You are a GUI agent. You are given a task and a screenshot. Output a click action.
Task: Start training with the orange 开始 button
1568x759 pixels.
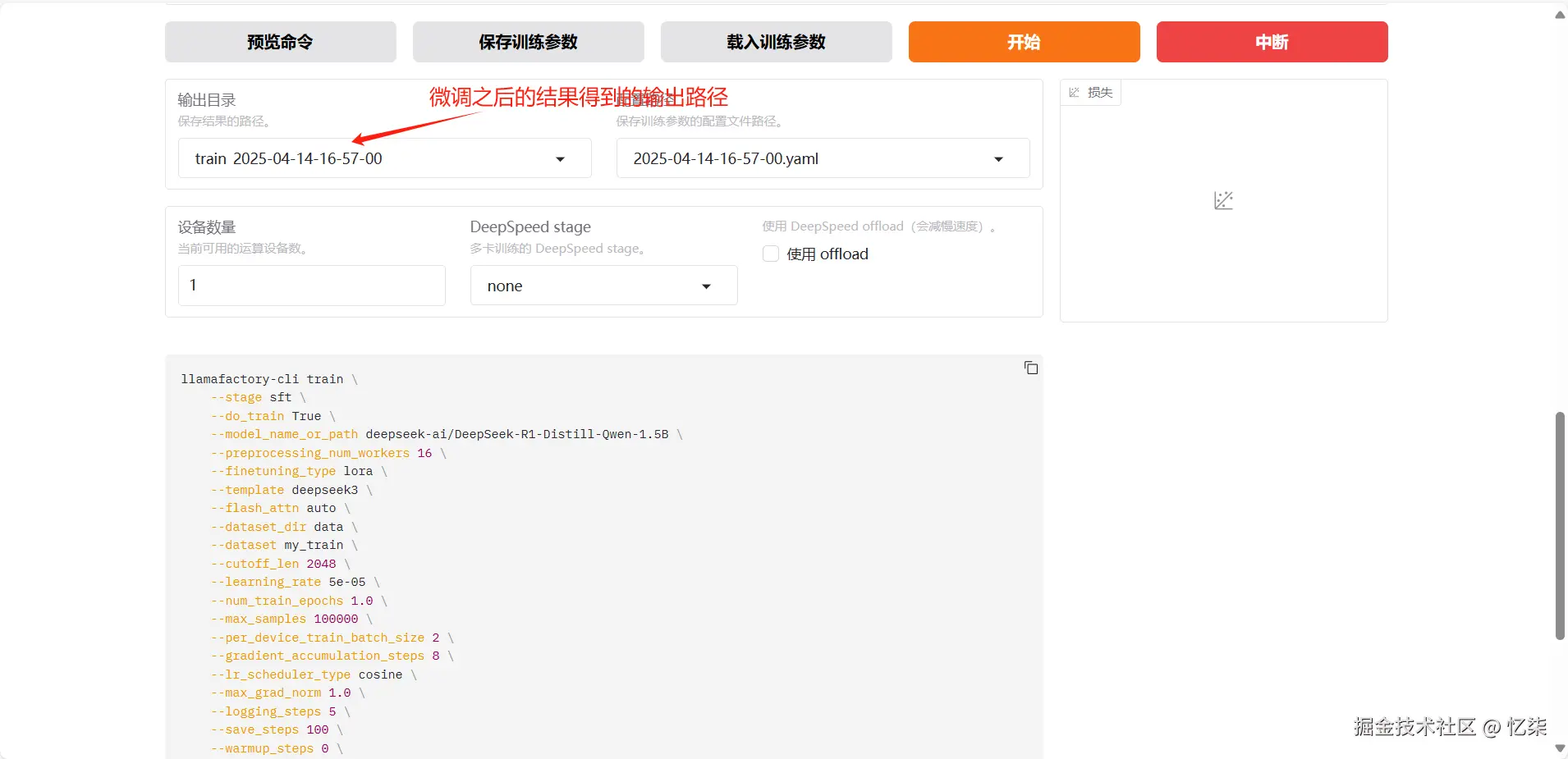pos(1025,42)
